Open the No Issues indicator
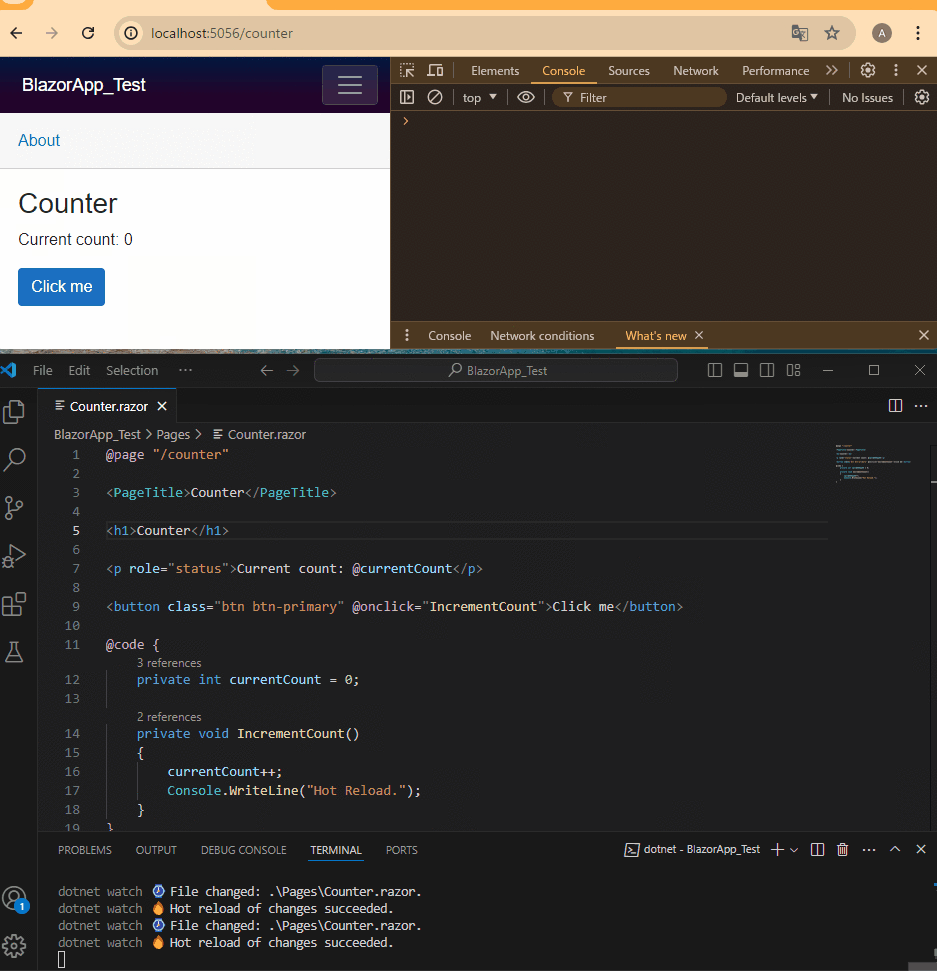The height and width of the screenshot is (971, 937). (x=867, y=97)
